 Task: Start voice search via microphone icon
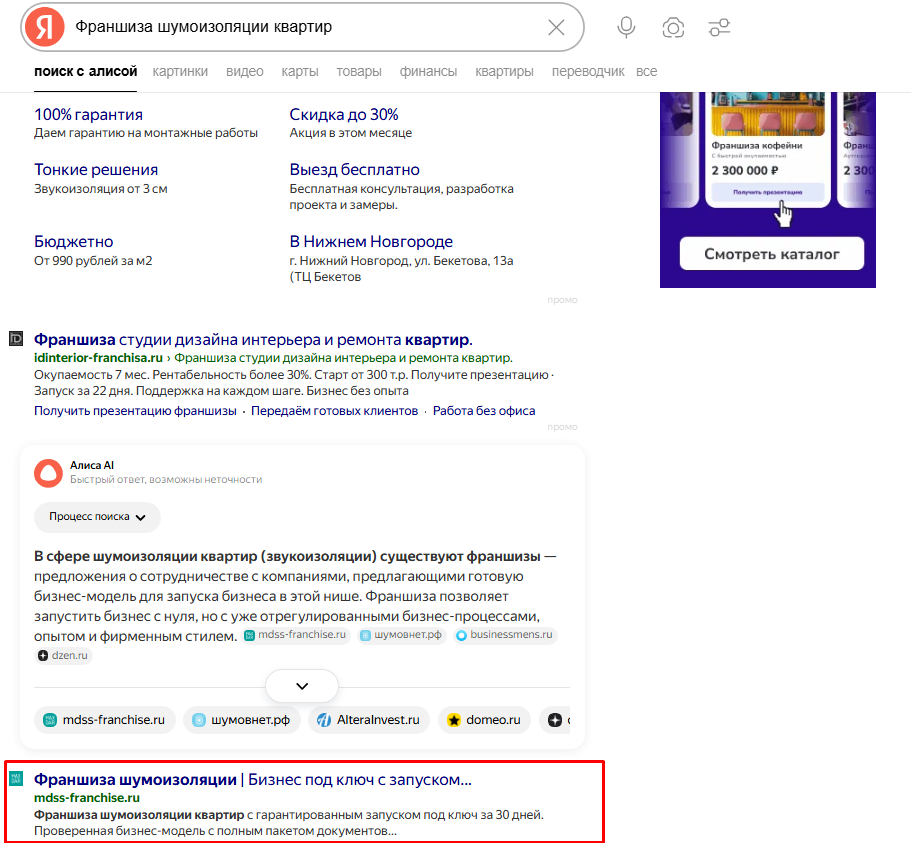pyautogui.click(x=626, y=27)
